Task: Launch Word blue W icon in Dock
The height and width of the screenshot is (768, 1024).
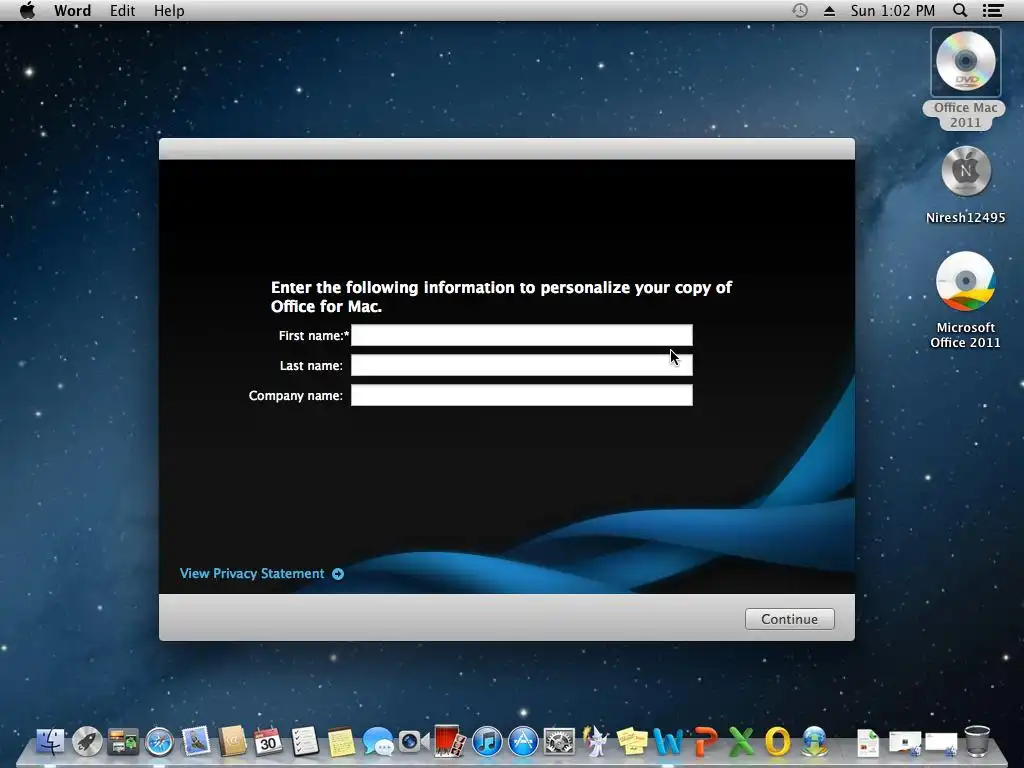Action: pyautogui.click(x=668, y=742)
